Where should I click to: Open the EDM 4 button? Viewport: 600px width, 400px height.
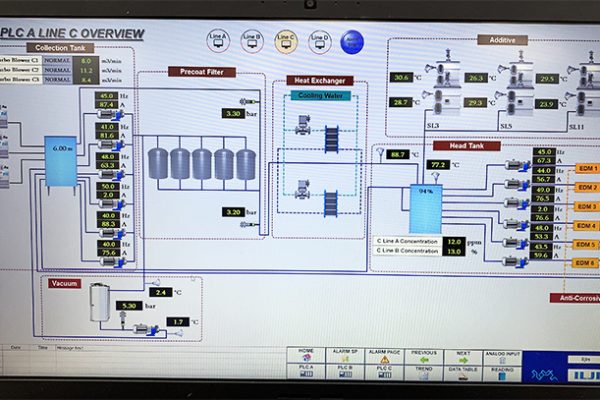pyautogui.click(x=587, y=225)
